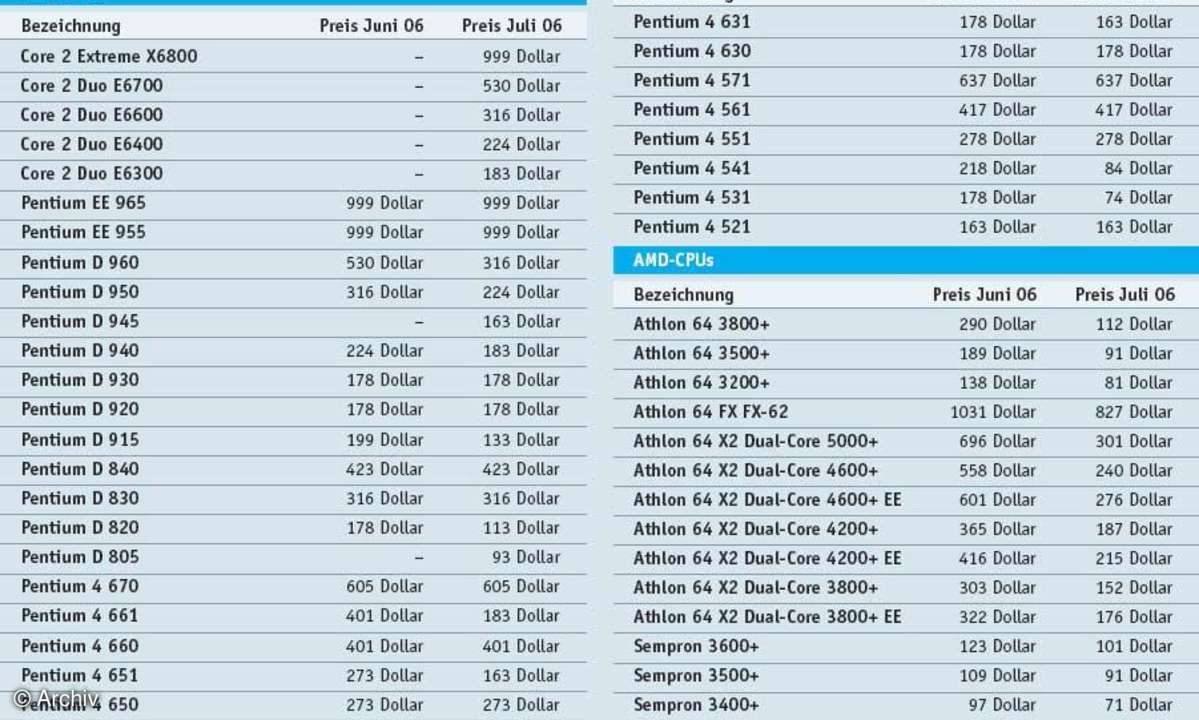The width and height of the screenshot is (1199, 720).
Task: Select the "Pentium 4 571" name
Action: pyautogui.click(x=692, y=80)
